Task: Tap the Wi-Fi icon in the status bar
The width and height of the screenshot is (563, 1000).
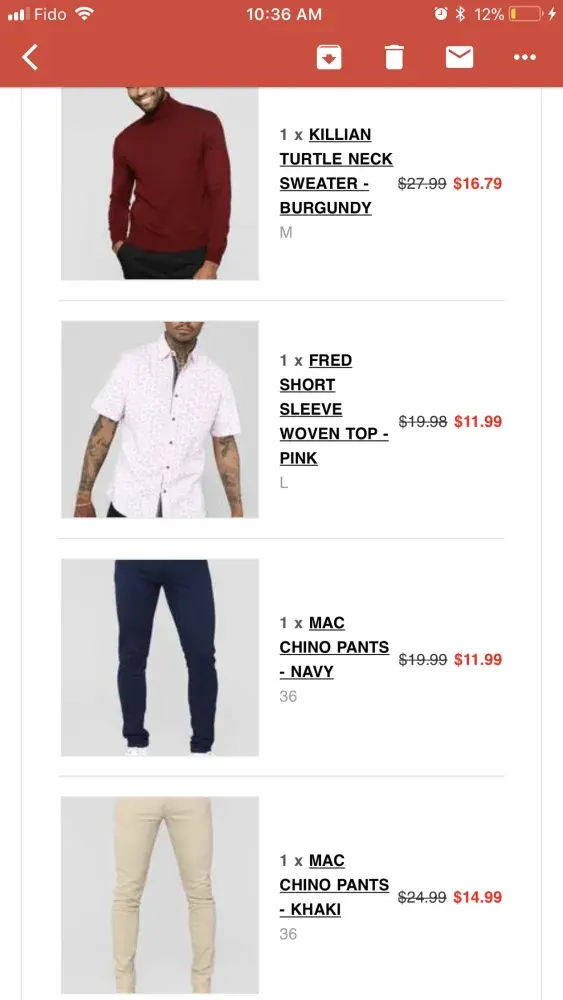Action: coord(84,13)
